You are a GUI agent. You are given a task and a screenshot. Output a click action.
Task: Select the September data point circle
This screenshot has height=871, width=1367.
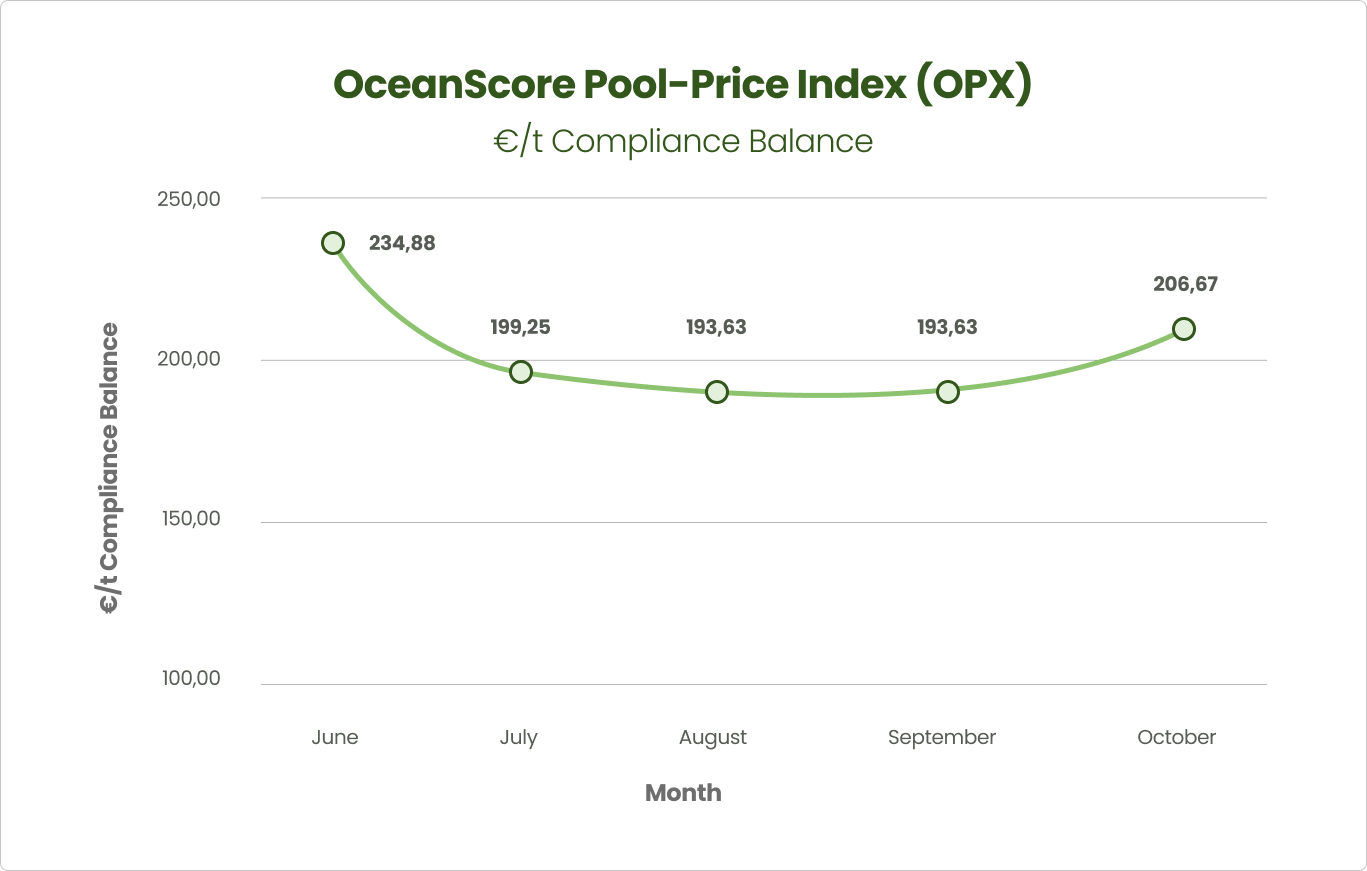pos(947,392)
